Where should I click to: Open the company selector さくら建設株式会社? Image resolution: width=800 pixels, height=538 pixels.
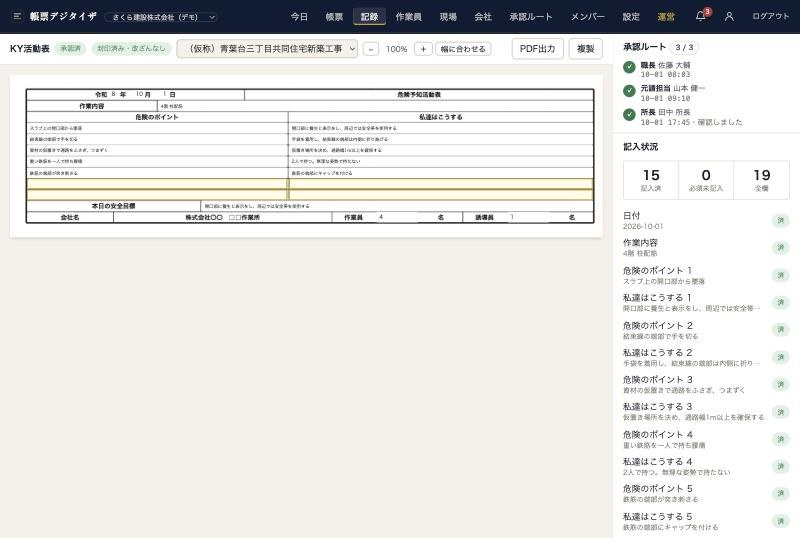click(x=162, y=17)
